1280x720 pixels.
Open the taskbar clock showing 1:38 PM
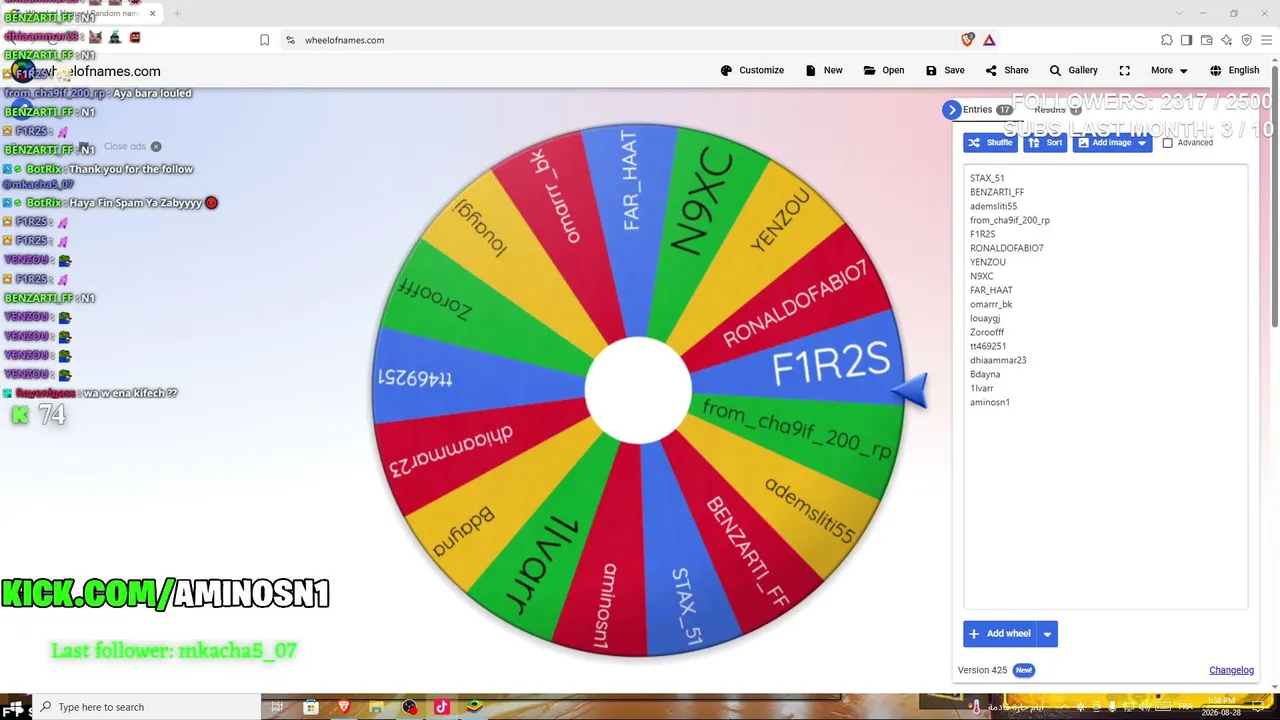[1220, 707]
